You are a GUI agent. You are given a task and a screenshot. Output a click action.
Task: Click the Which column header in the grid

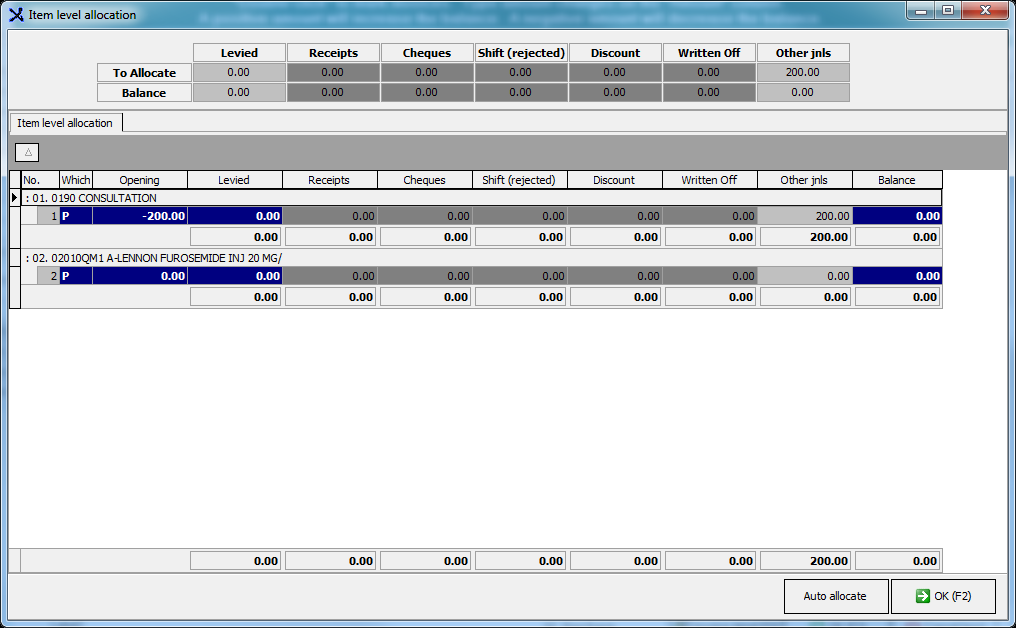(75, 180)
